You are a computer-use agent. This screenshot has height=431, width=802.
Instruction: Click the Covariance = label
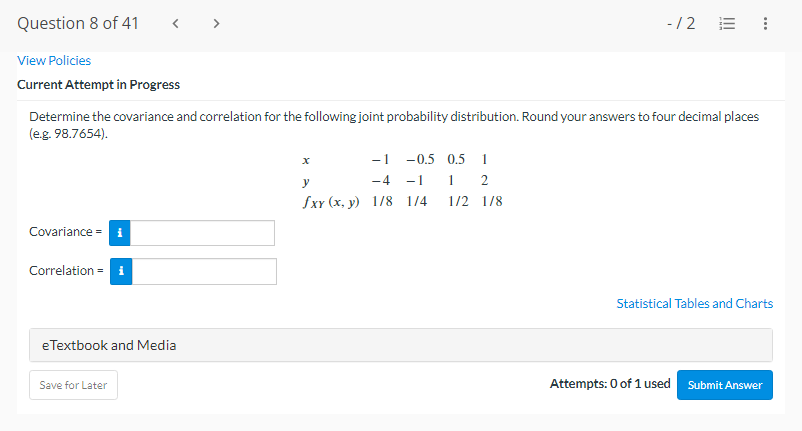(x=65, y=232)
